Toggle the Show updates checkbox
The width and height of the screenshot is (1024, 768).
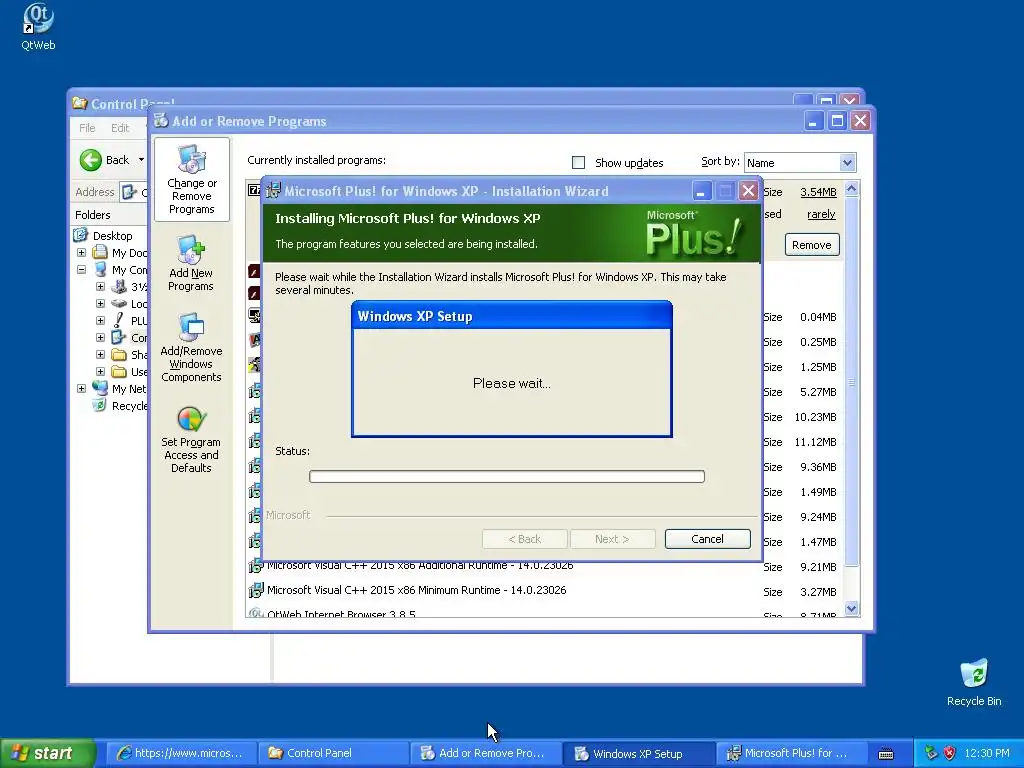[579, 163]
